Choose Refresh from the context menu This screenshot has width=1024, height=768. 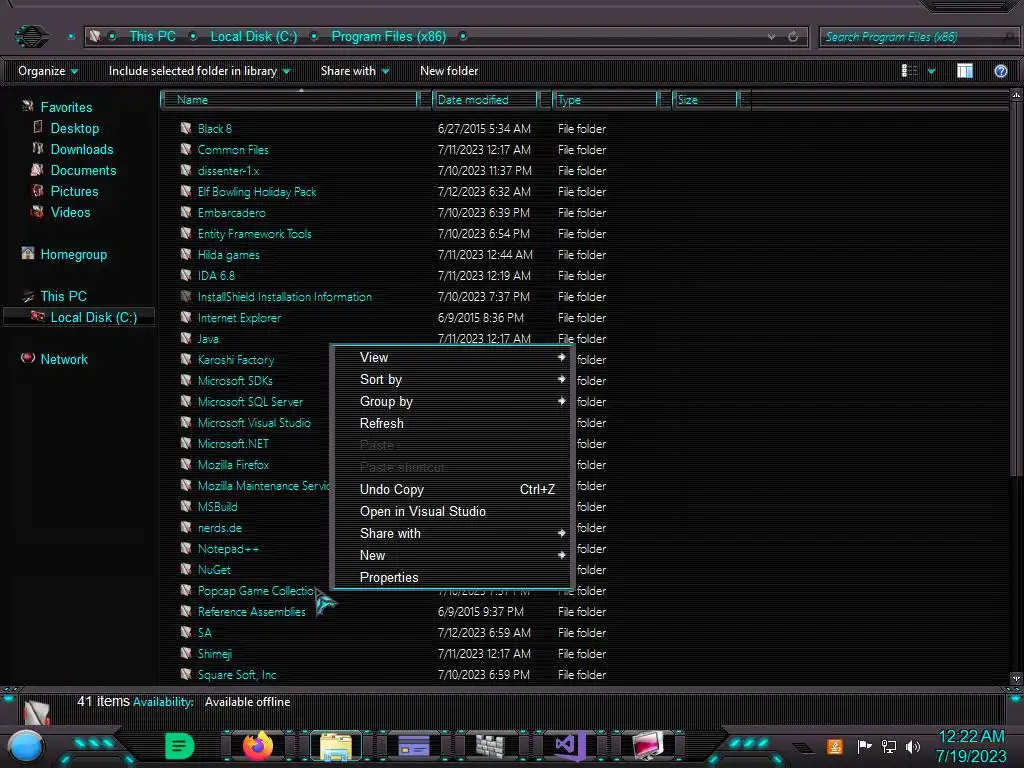(452, 423)
